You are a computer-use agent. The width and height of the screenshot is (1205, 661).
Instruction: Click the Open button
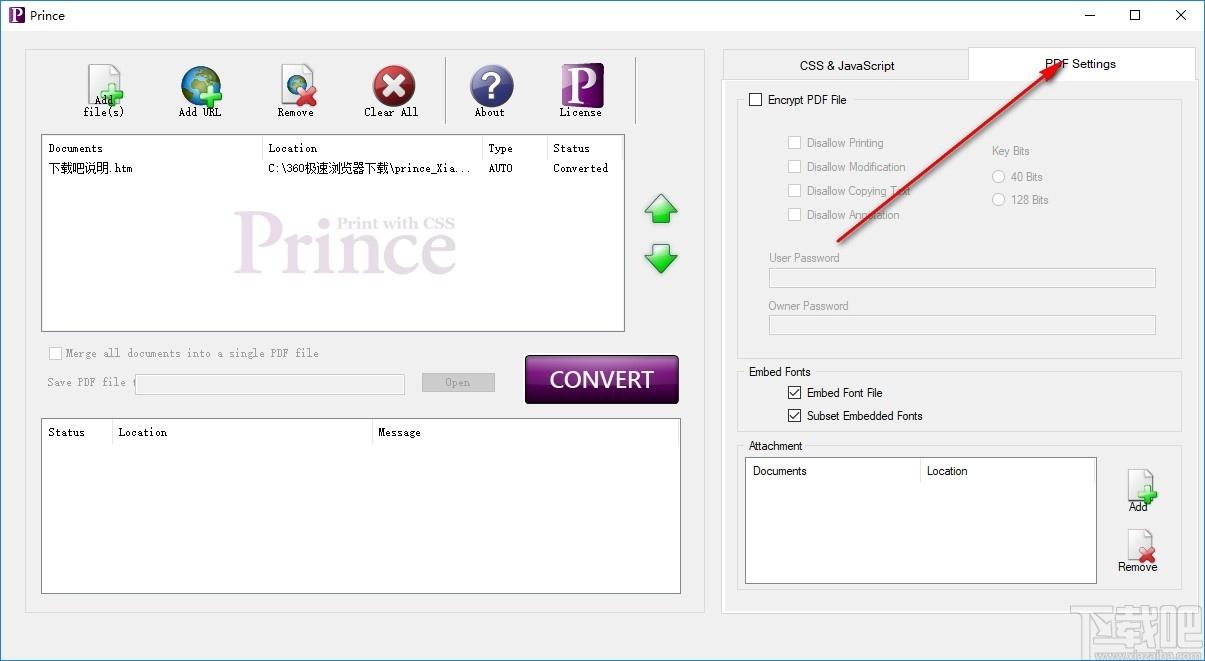click(458, 383)
